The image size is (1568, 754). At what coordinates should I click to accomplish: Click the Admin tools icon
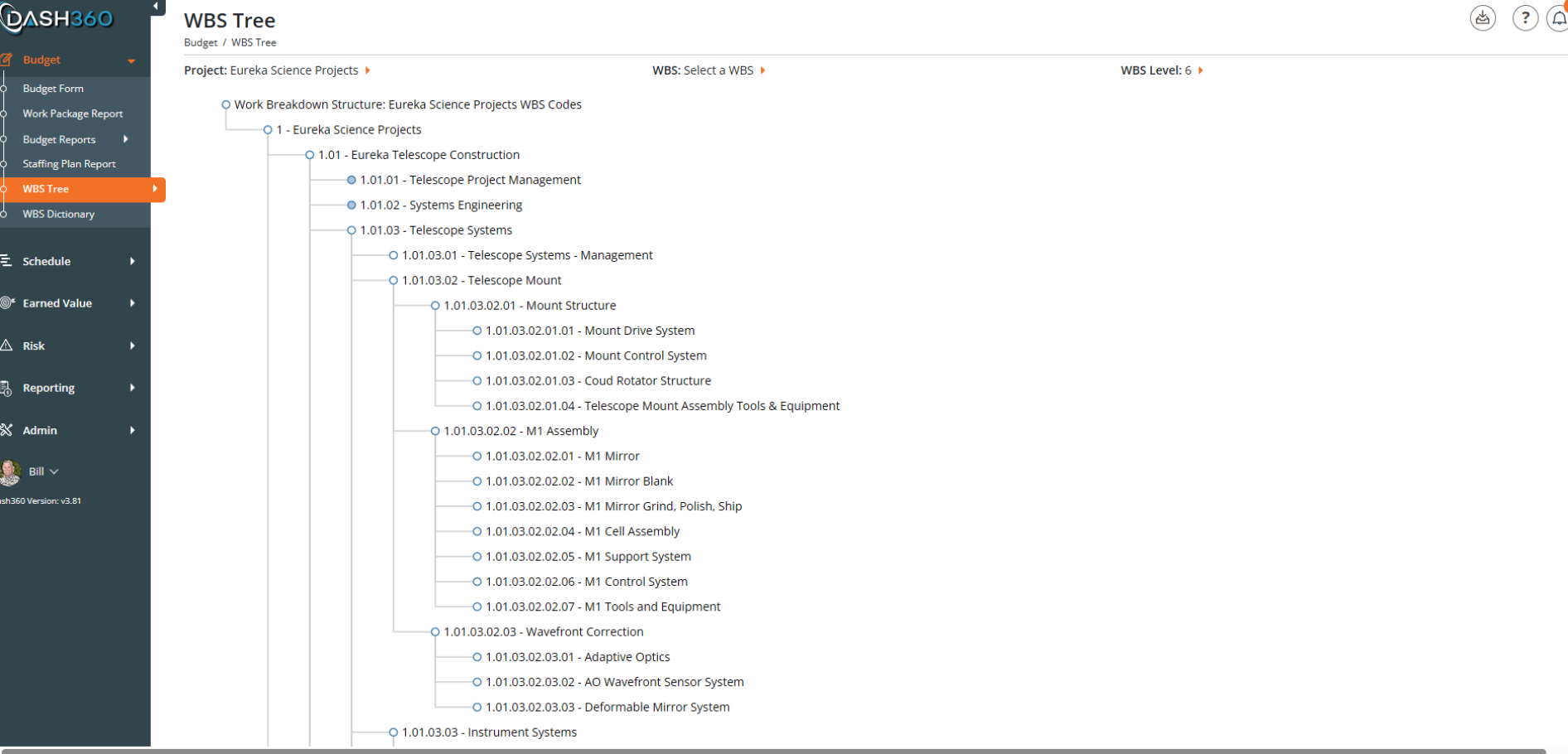point(6,430)
